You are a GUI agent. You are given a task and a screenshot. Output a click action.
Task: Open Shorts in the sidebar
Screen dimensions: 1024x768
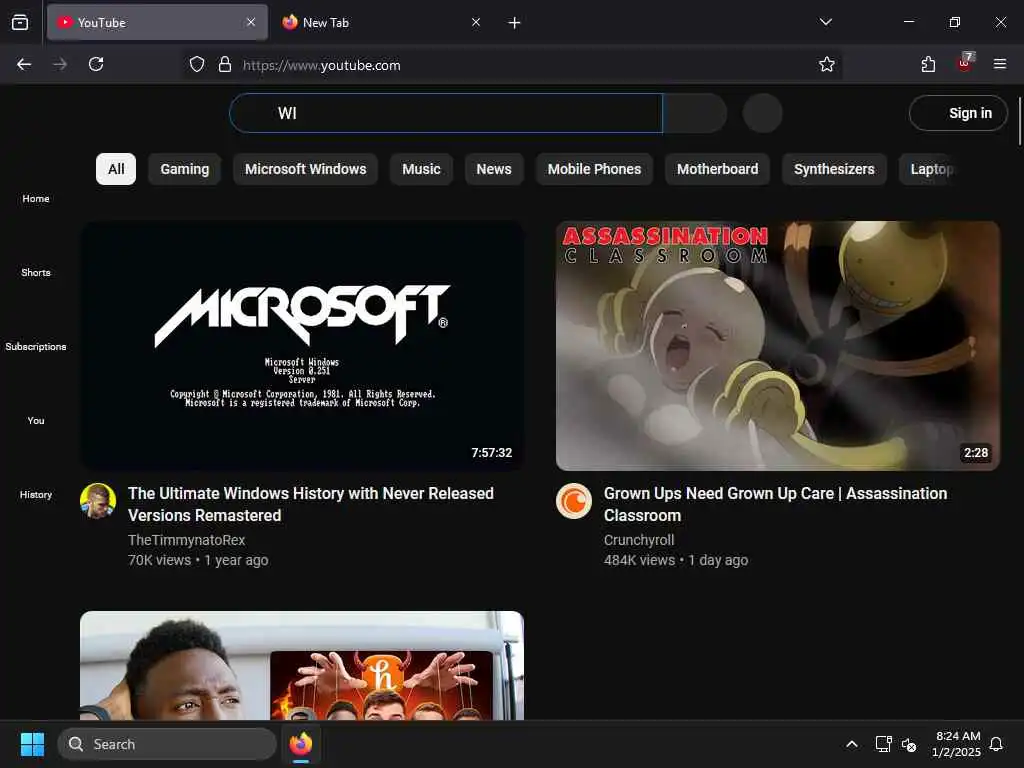coord(36,272)
